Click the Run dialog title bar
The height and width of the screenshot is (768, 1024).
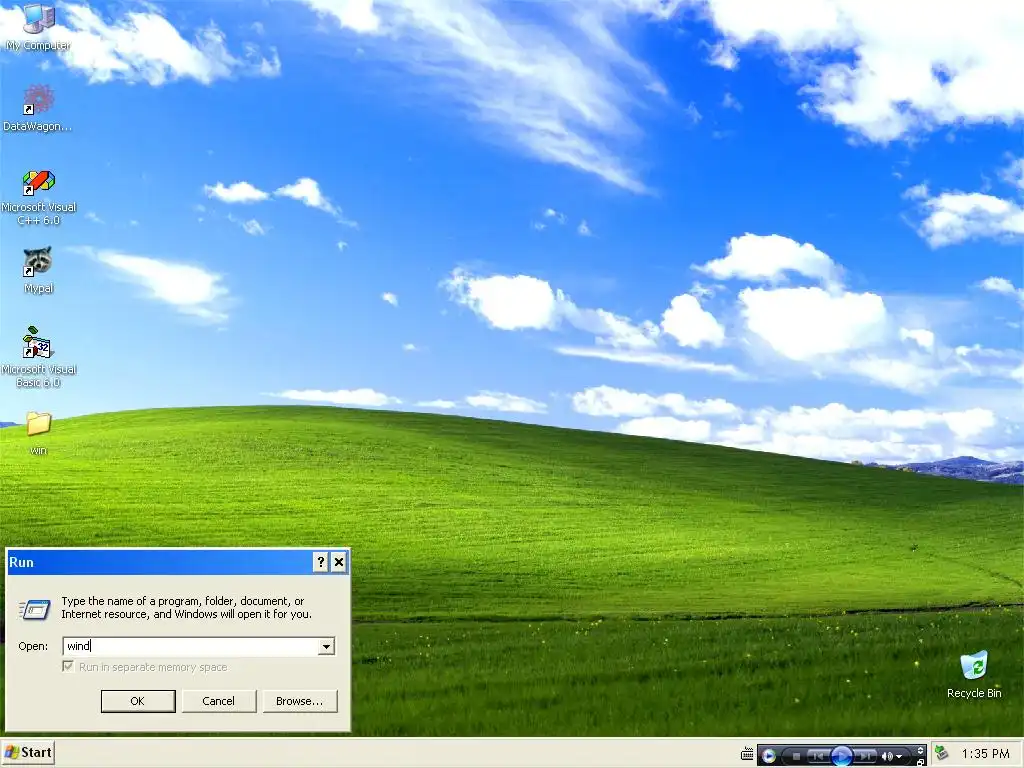point(159,562)
